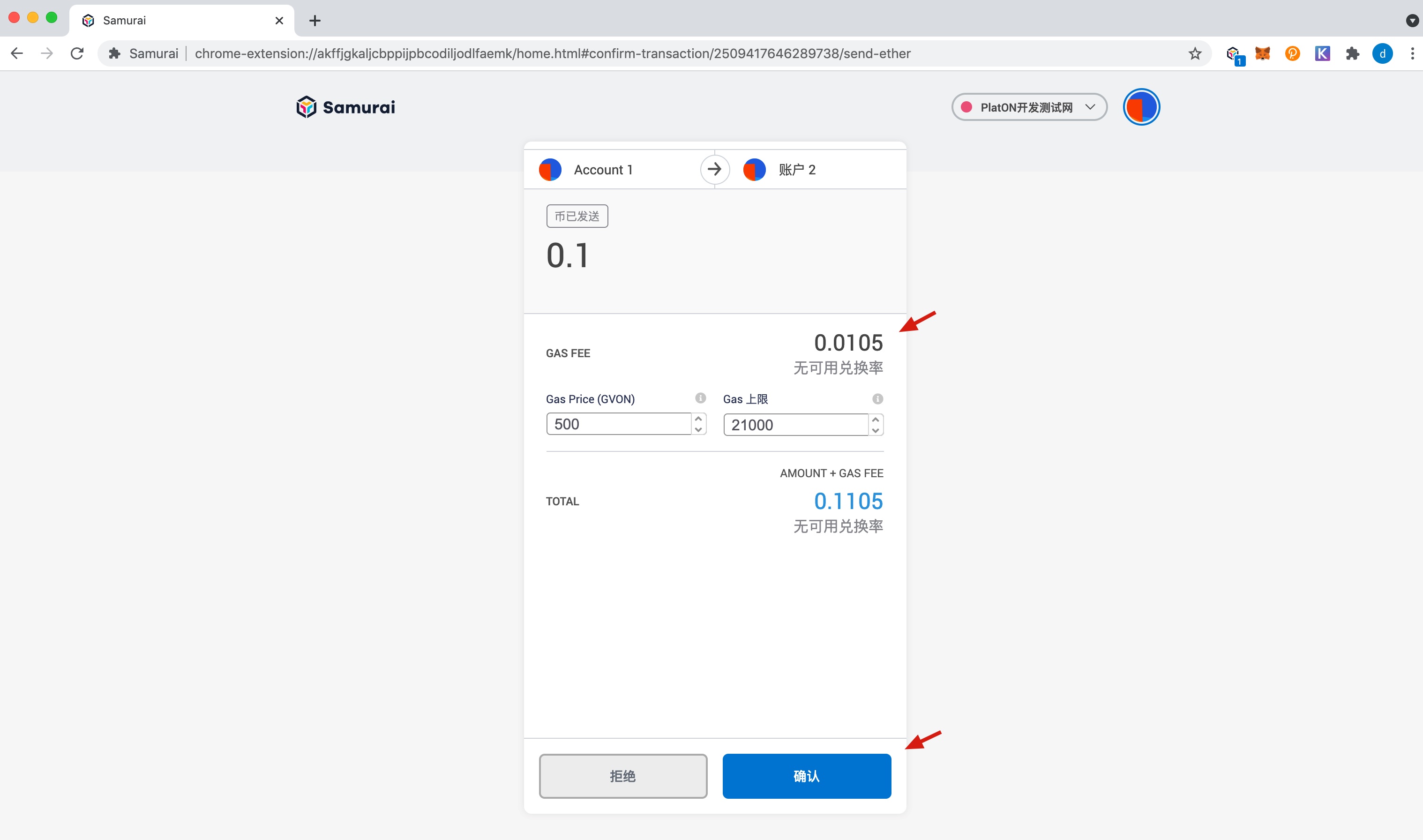
Task: Increase Gas limit with up stepper
Action: tap(876, 420)
